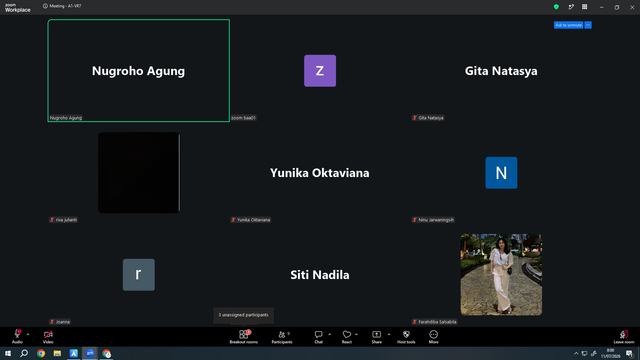The height and width of the screenshot is (360, 640).
Task: Start screen Share from the toolbar
Action: click(x=376, y=337)
